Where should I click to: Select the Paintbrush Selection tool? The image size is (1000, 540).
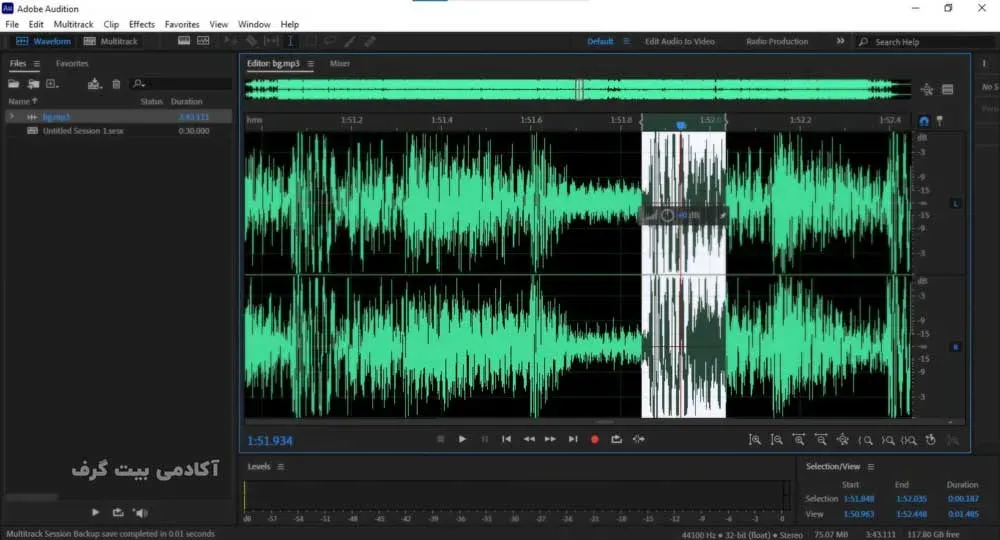coord(349,41)
